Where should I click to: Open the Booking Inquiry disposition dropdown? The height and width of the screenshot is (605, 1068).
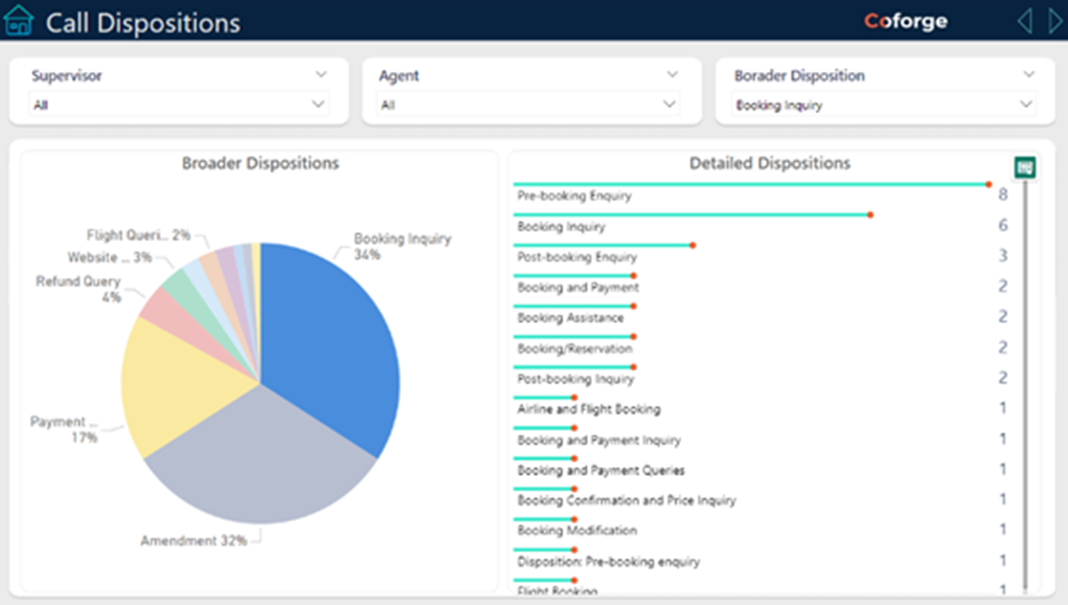point(883,104)
